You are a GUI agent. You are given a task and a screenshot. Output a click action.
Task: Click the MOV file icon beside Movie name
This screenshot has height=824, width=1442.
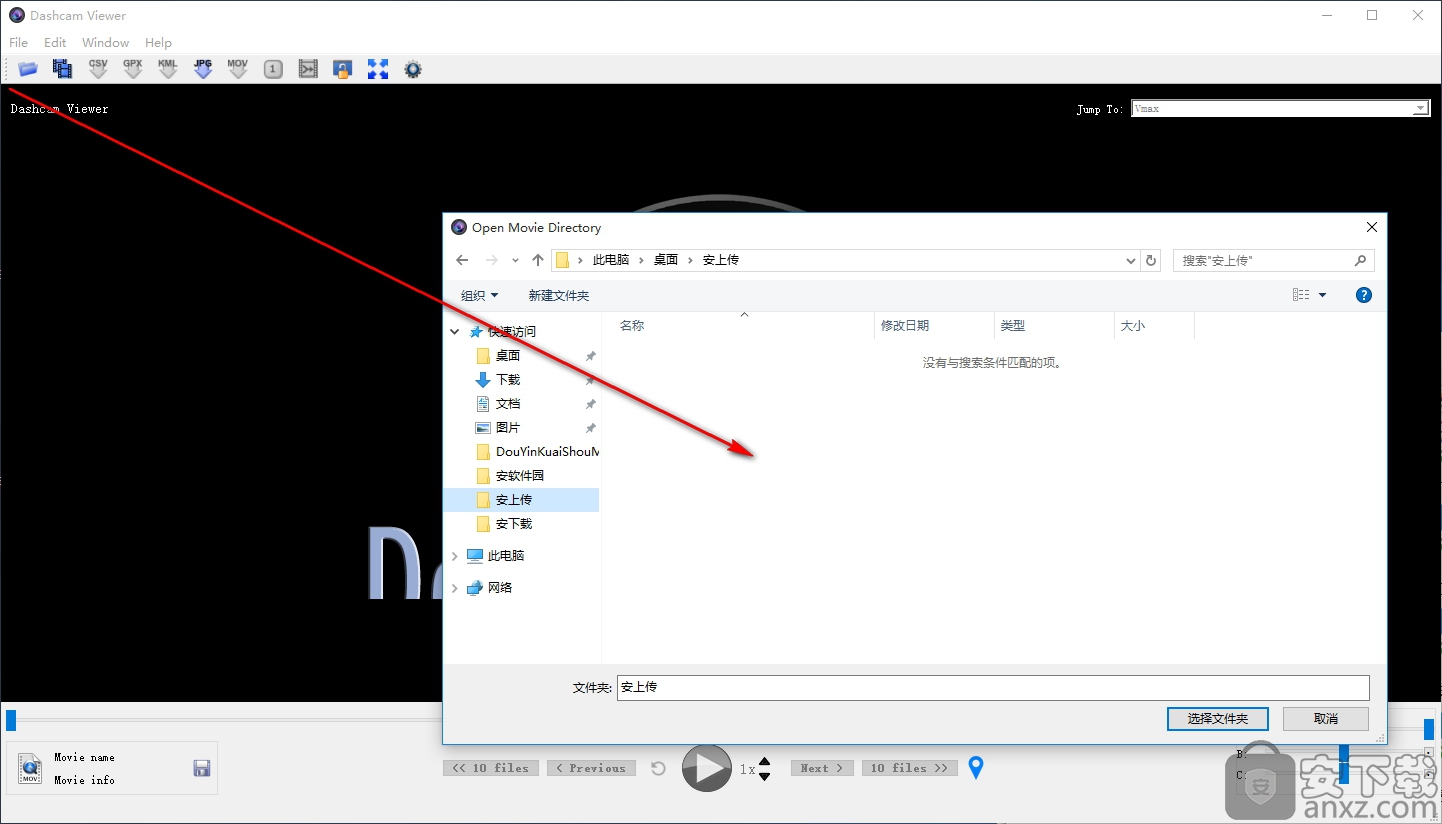tap(30, 768)
